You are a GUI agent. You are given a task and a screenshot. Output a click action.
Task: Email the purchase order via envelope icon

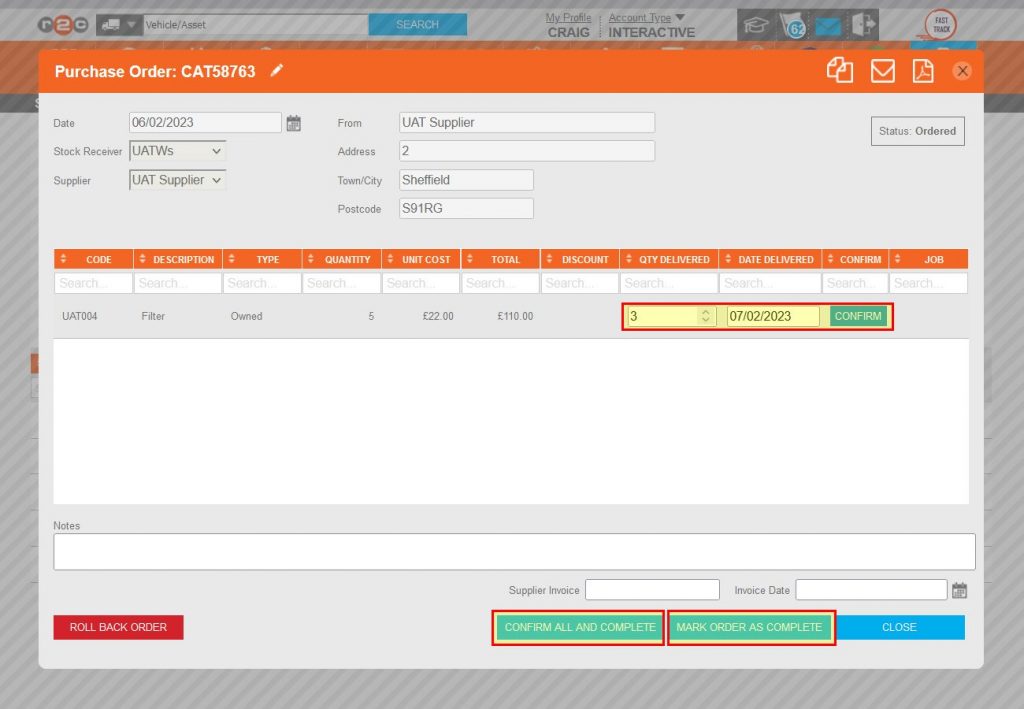coord(881,70)
